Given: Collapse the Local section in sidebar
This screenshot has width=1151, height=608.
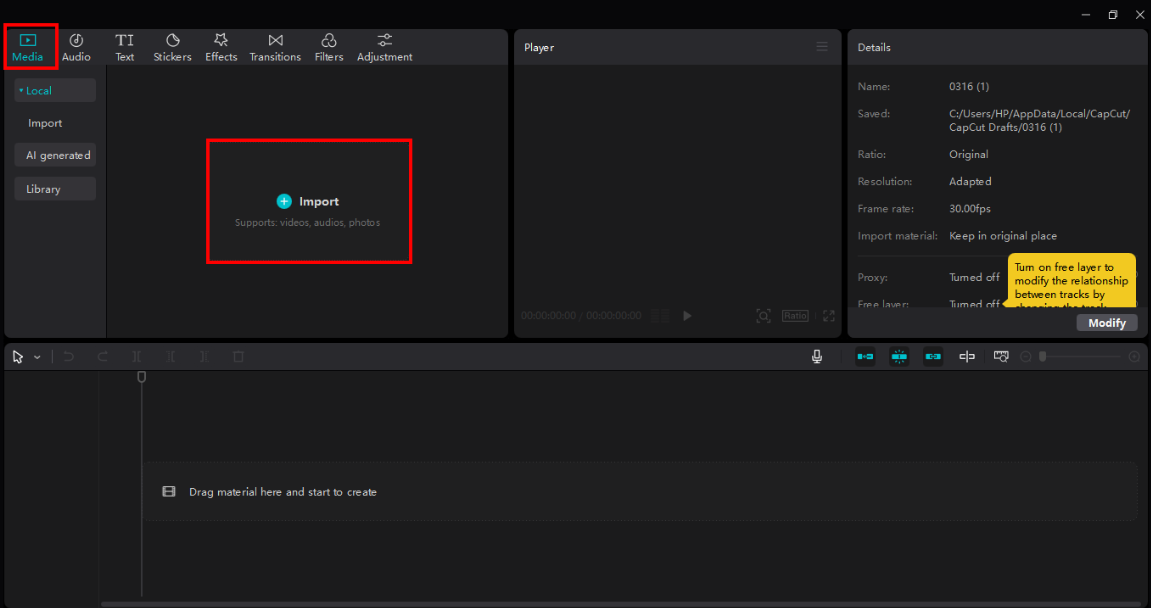Looking at the screenshot, I should point(55,90).
